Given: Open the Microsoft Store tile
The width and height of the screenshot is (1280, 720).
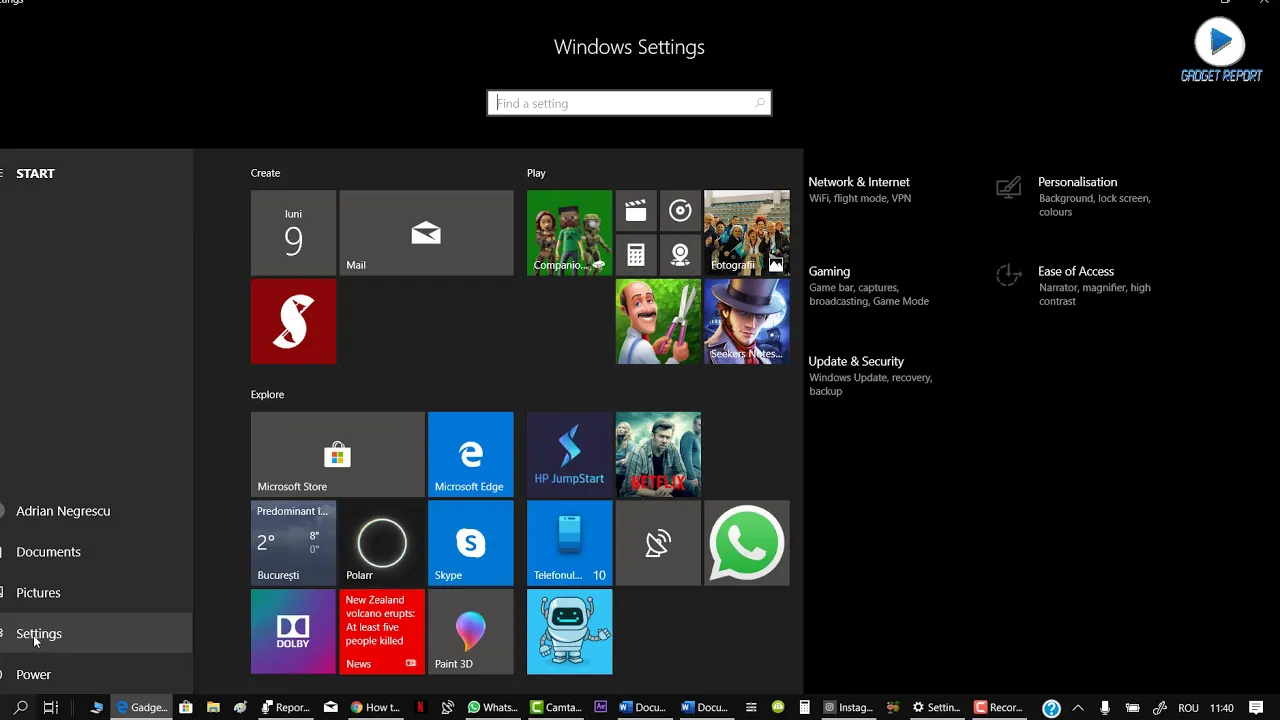Looking at the screenshot, I should click(337, 454).
